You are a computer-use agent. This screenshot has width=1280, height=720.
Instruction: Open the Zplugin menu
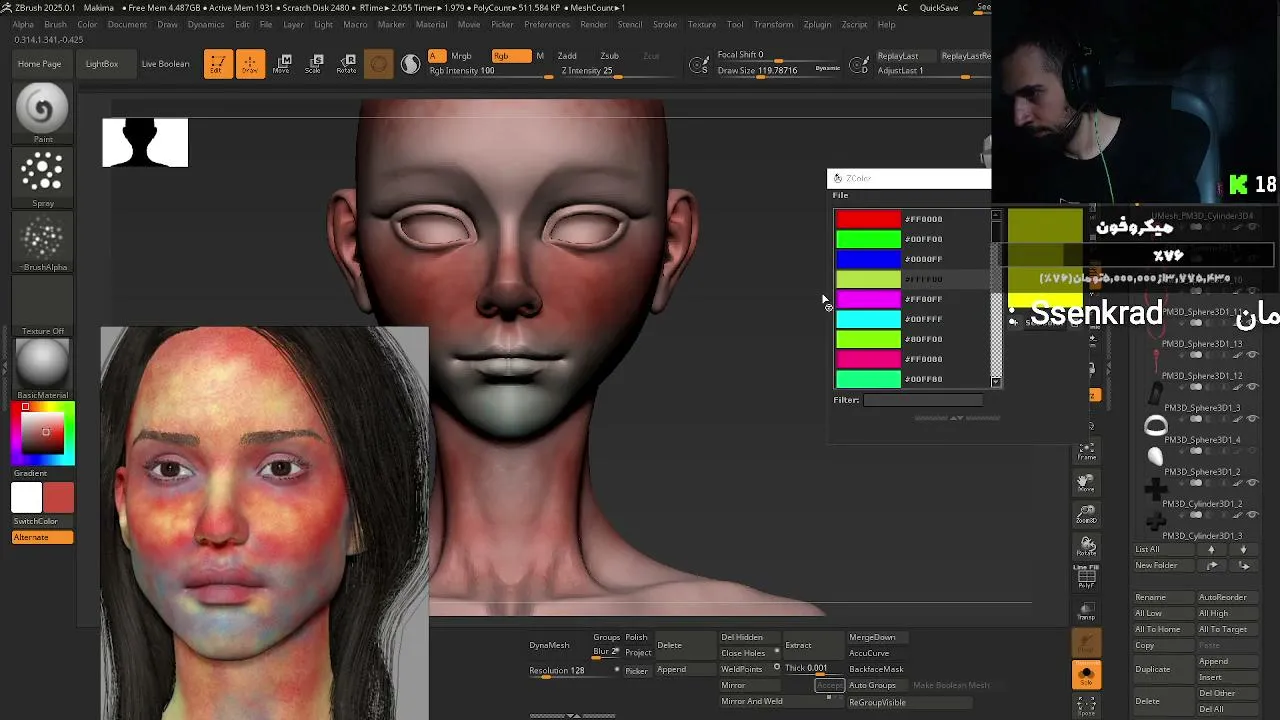click(817, 24)
